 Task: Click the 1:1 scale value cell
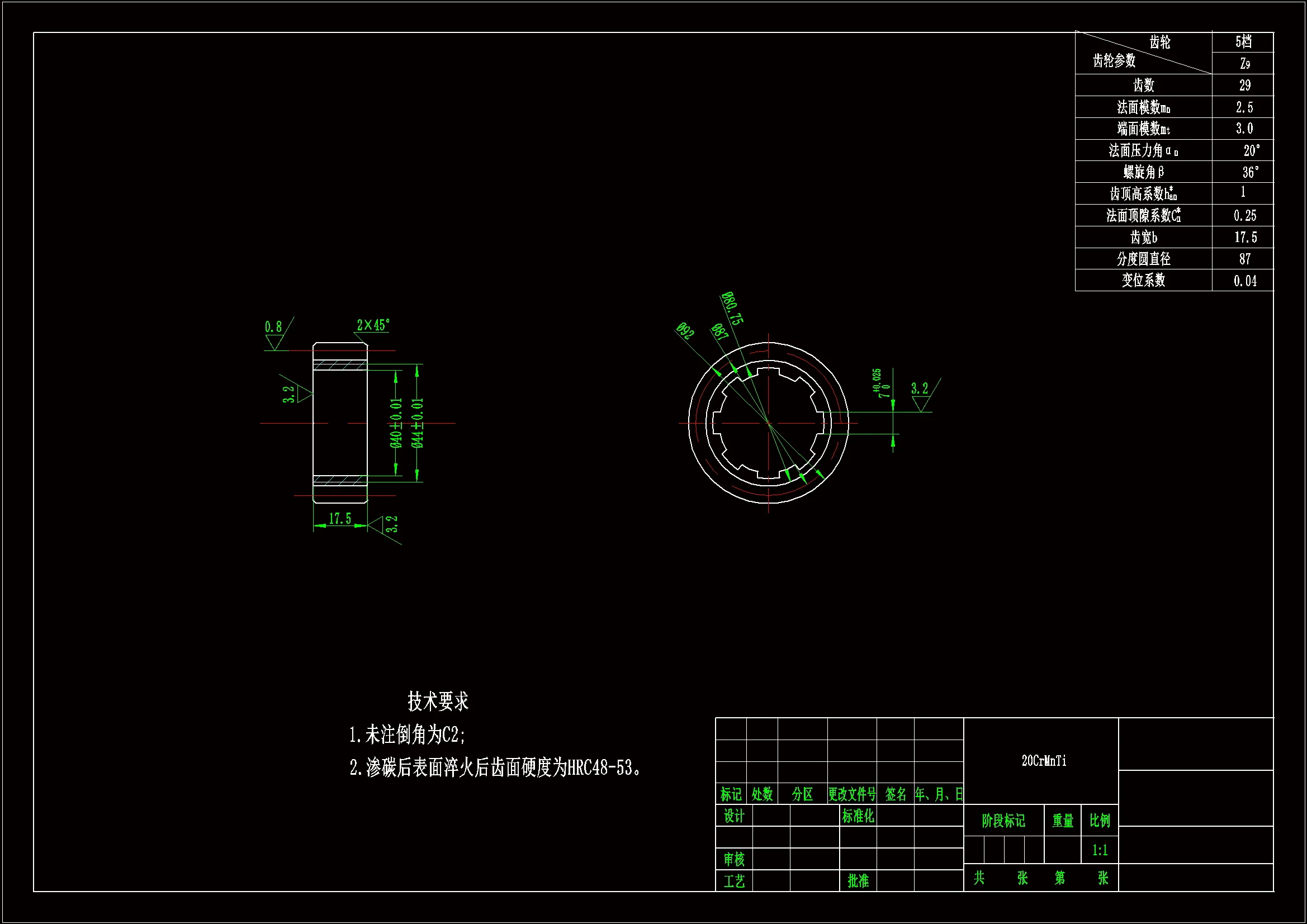pyautogui.click(x=1099, y=850)
